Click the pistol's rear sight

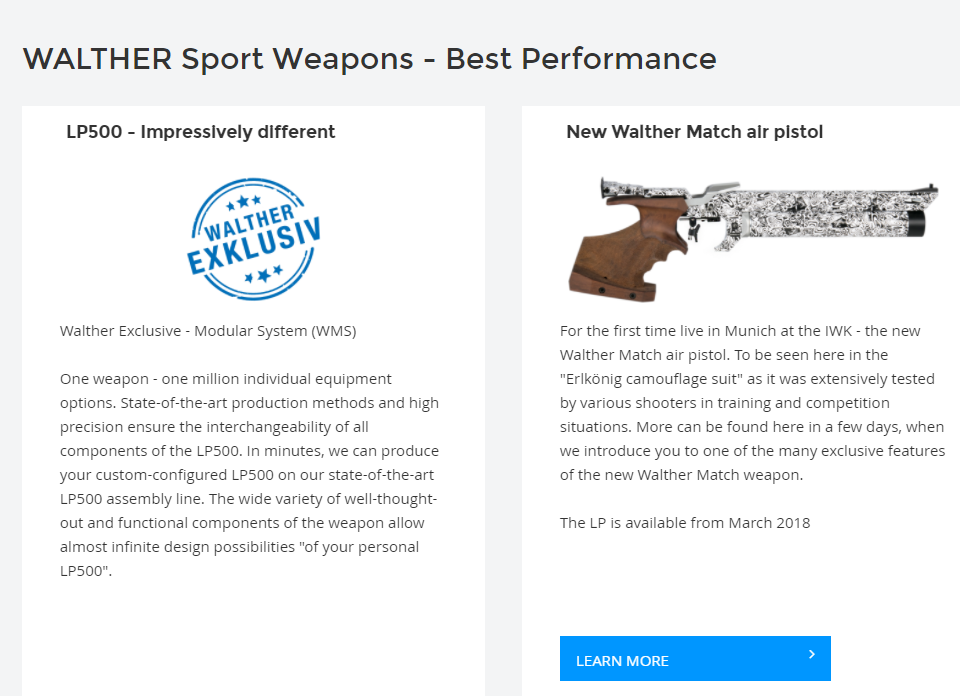[605, 186]
